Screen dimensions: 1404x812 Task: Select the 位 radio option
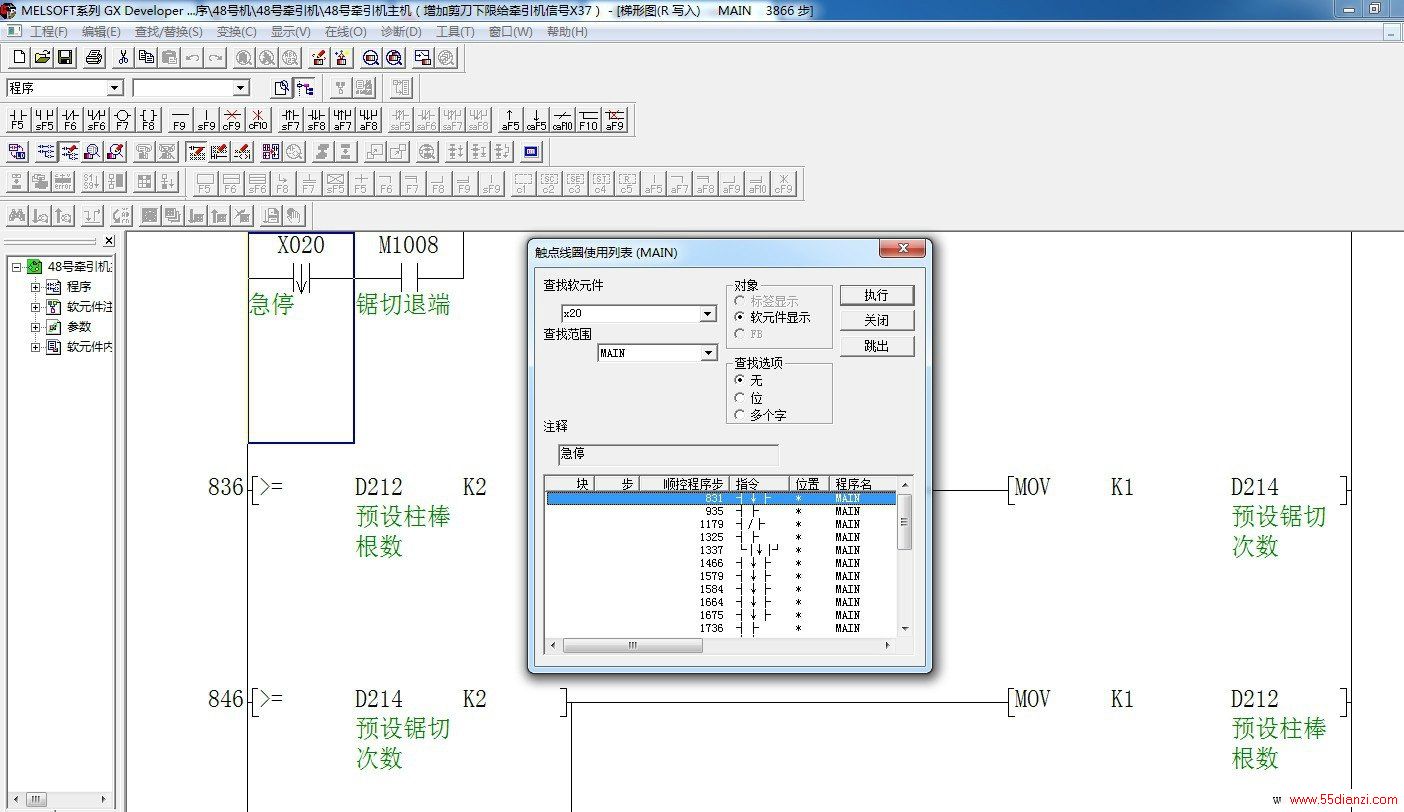tap(740, 398)
